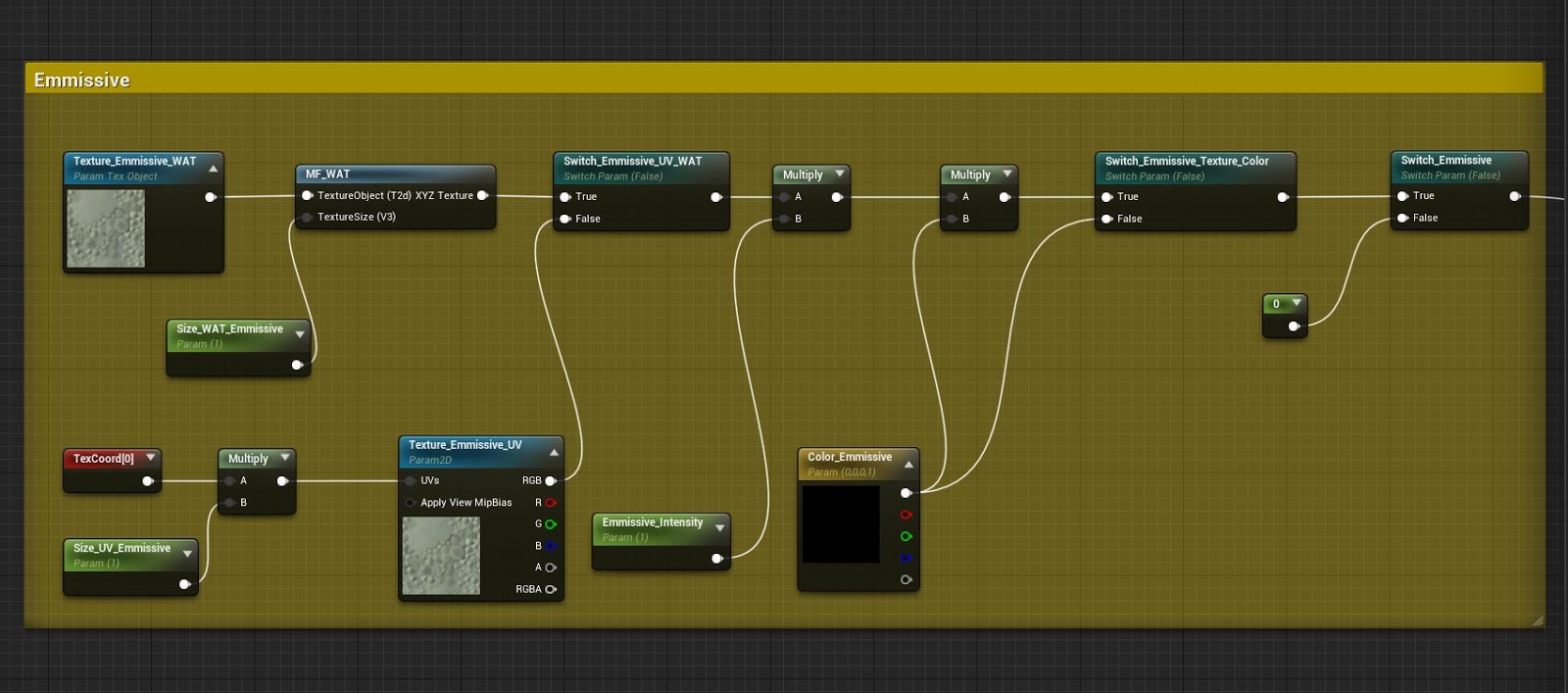Screen dimensions: 1568x693
Task: Select the Color_Emmissive node title
Action: click(x=850, y=457)
